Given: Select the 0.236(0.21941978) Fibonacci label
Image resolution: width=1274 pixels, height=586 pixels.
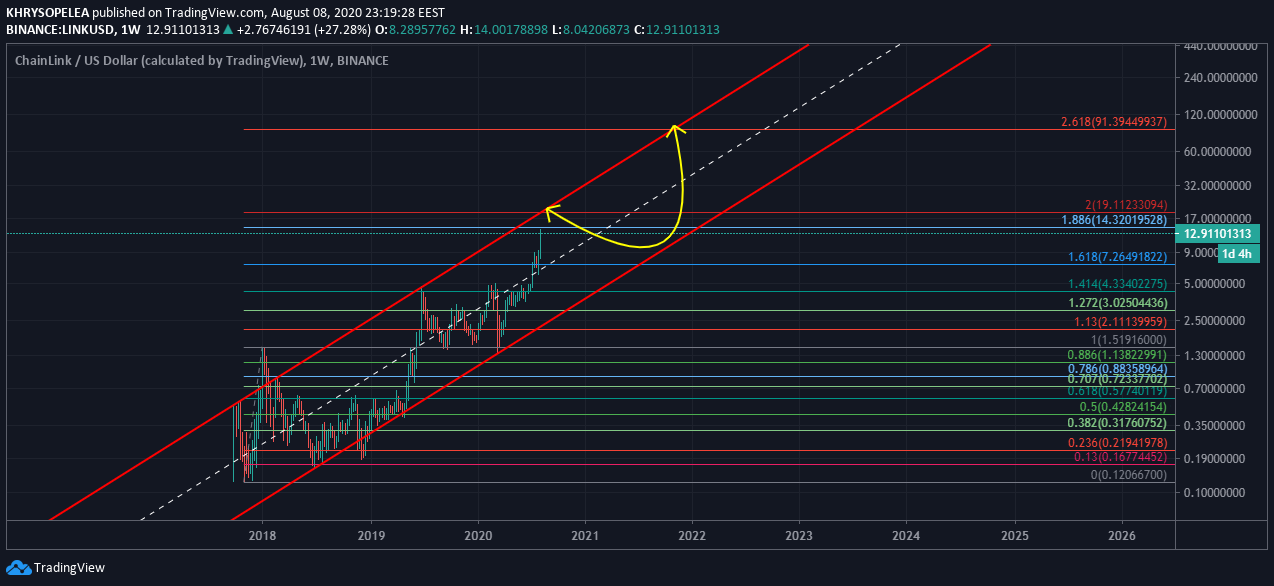Looking at the screenshot, I should click(x=1117, y=443).
